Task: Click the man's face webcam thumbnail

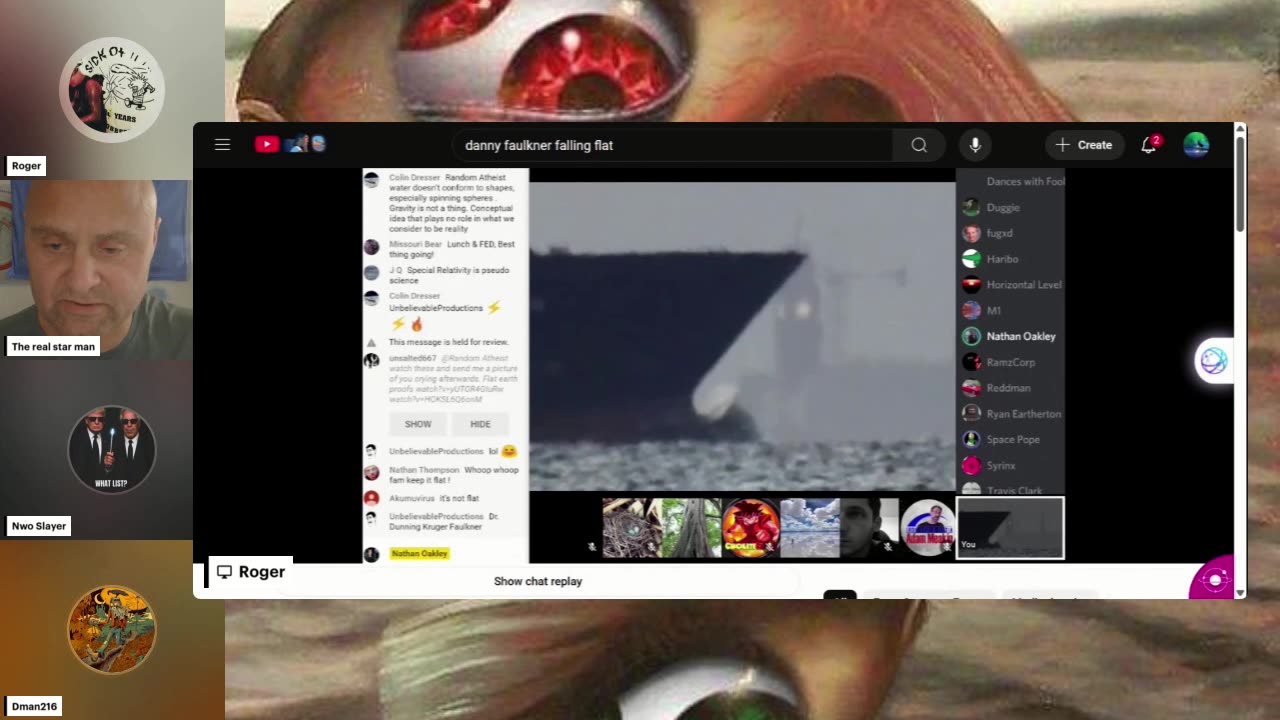Action: 868,527
